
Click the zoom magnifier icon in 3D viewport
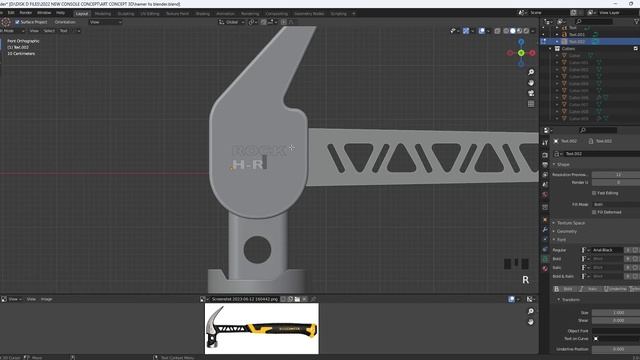[x=531, y=72]
